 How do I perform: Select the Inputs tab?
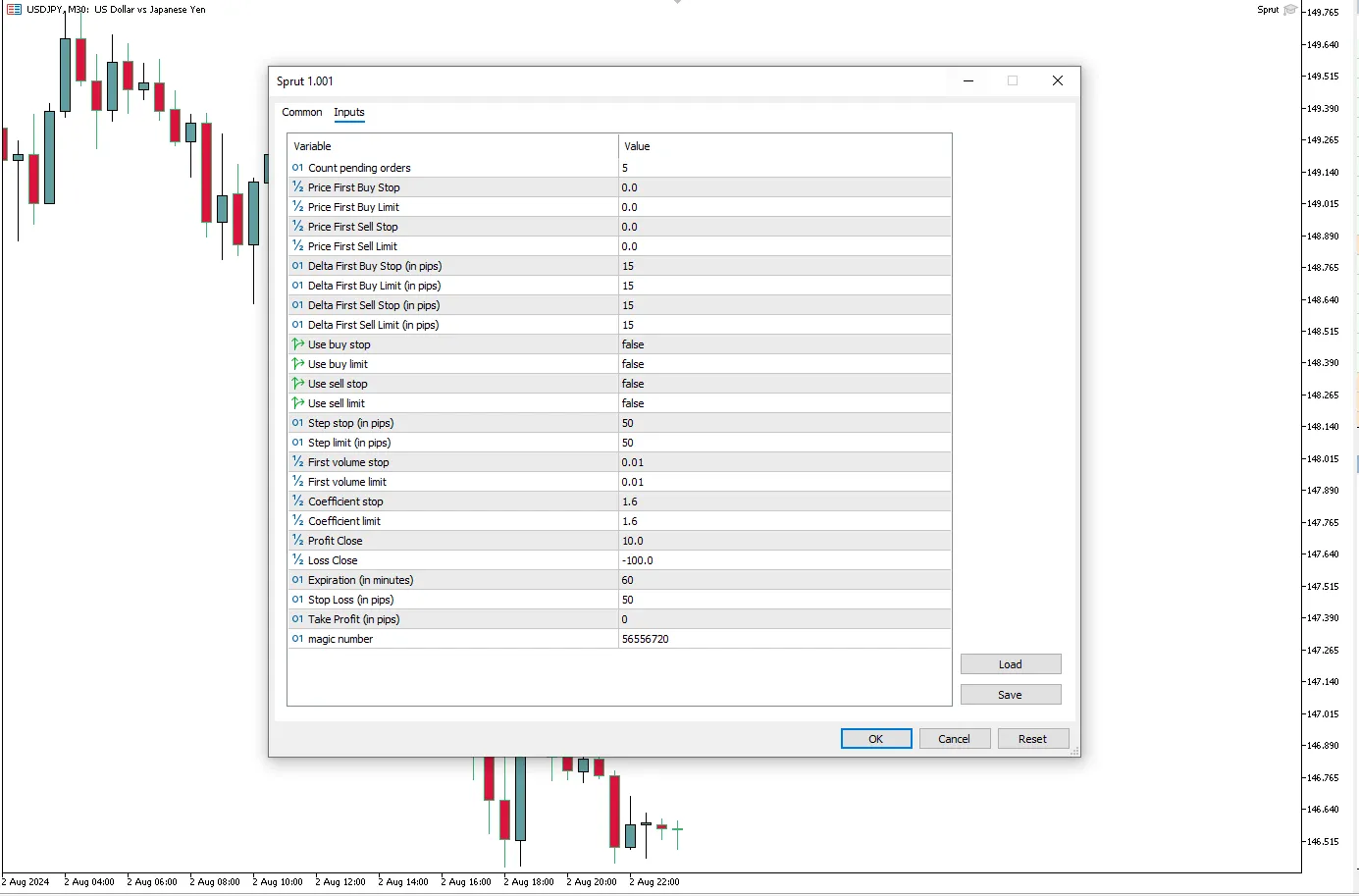tap(348, 112)
